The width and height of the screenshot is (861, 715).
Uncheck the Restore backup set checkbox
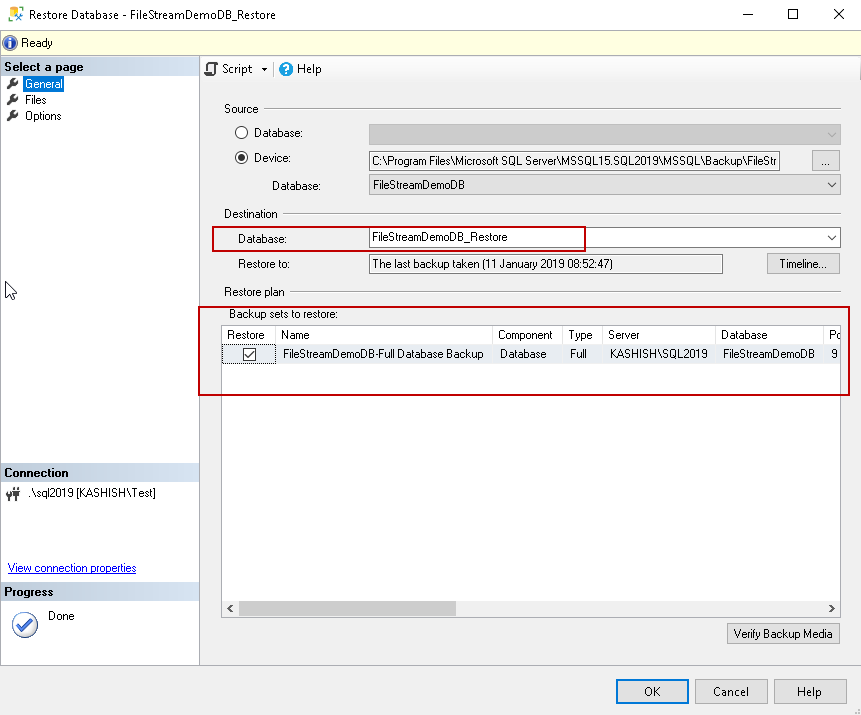[x=249, y=354]
